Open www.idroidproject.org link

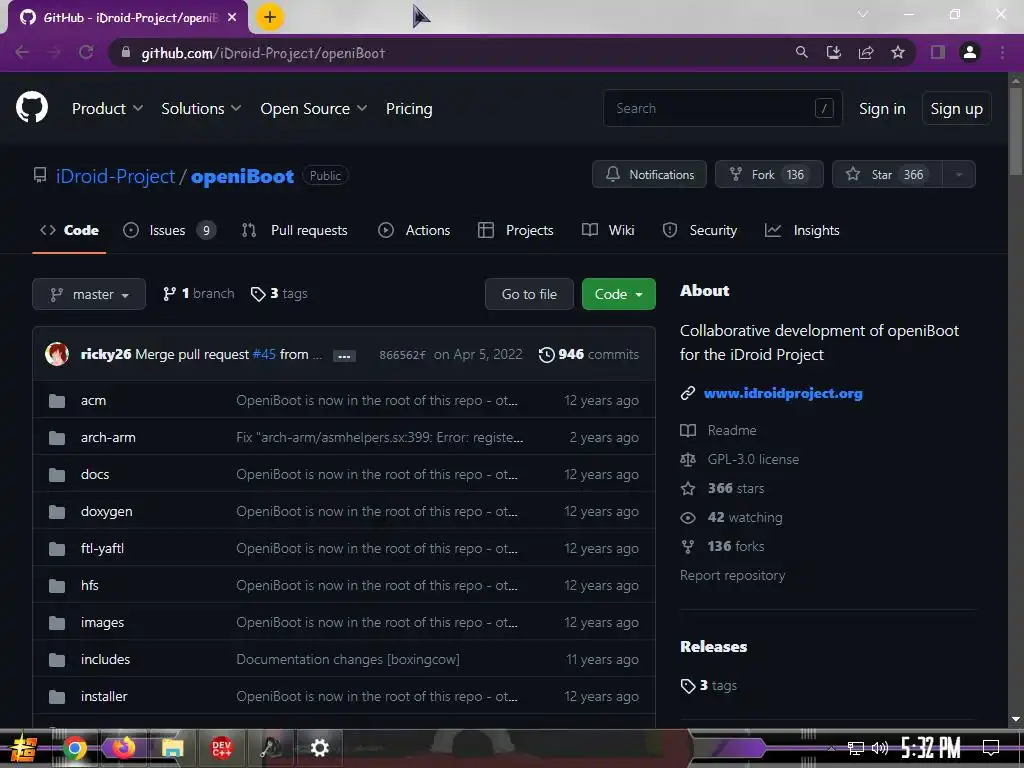783,393
